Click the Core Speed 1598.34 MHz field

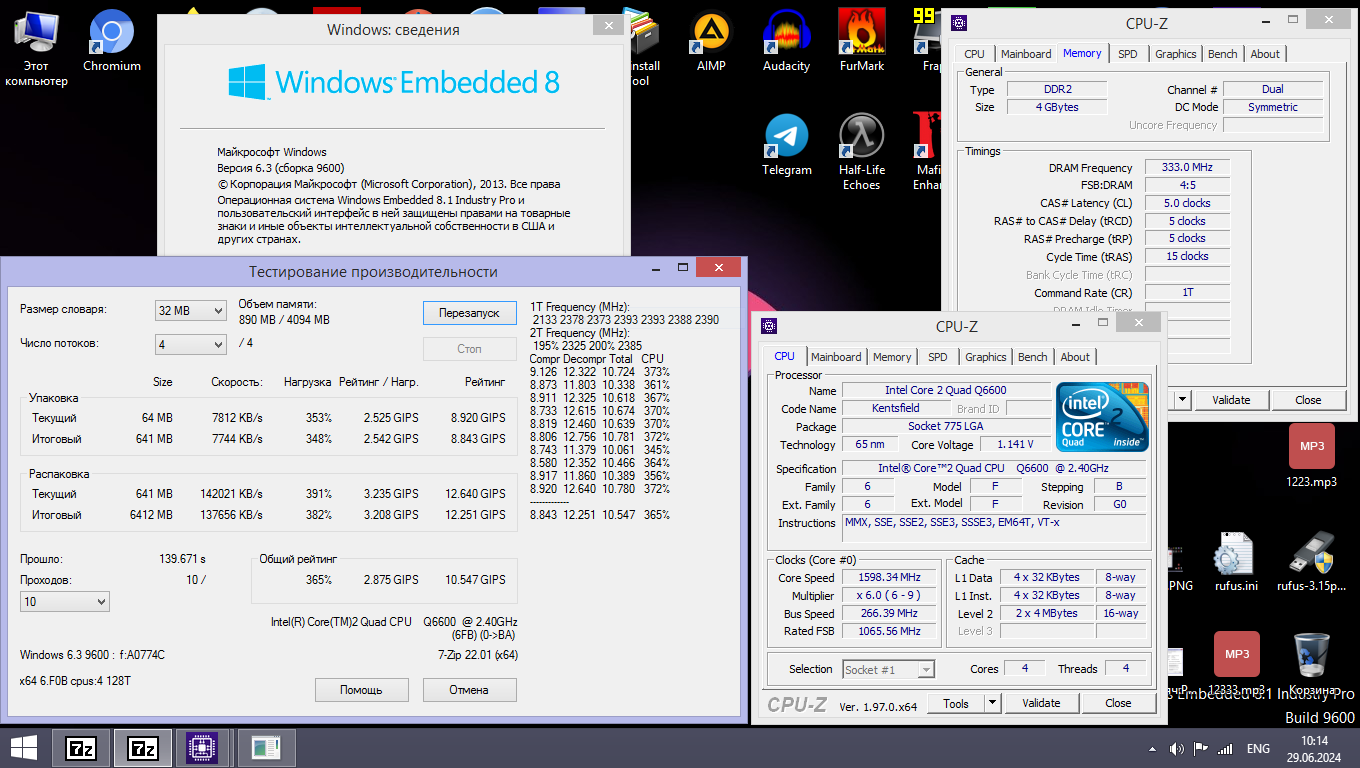pos(889,578)
